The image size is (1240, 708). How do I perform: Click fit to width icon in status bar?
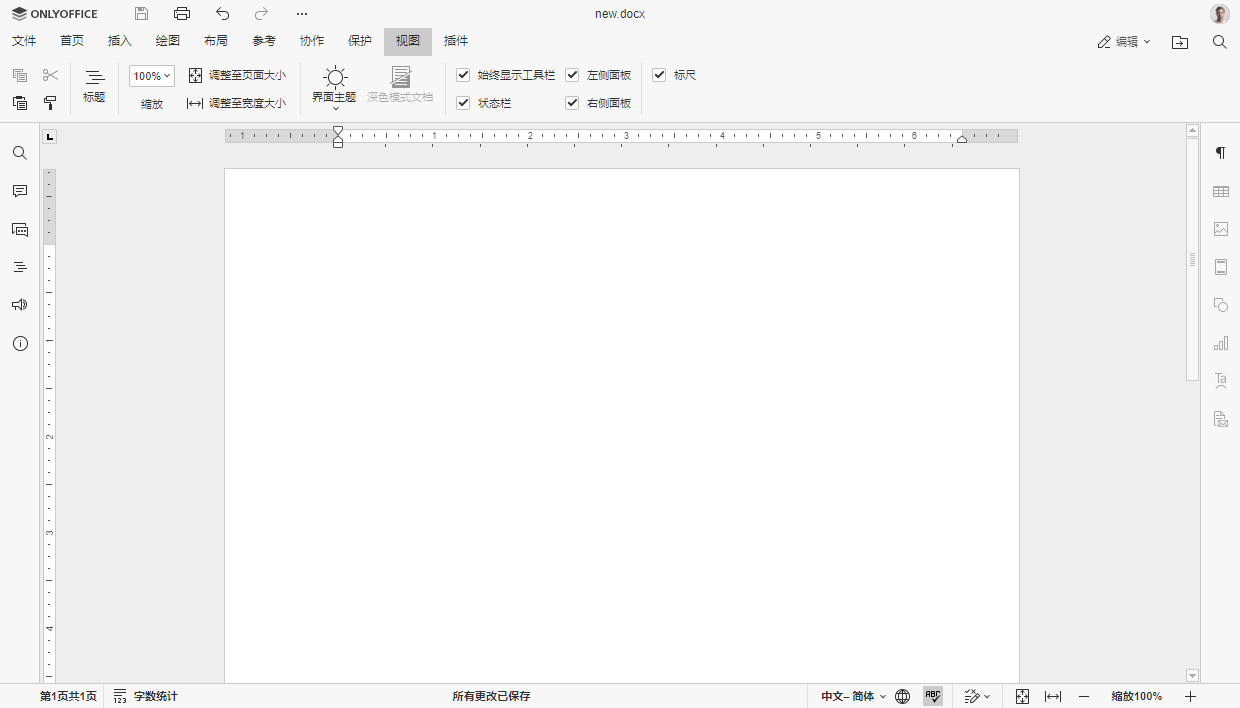tap(1053, 696)
